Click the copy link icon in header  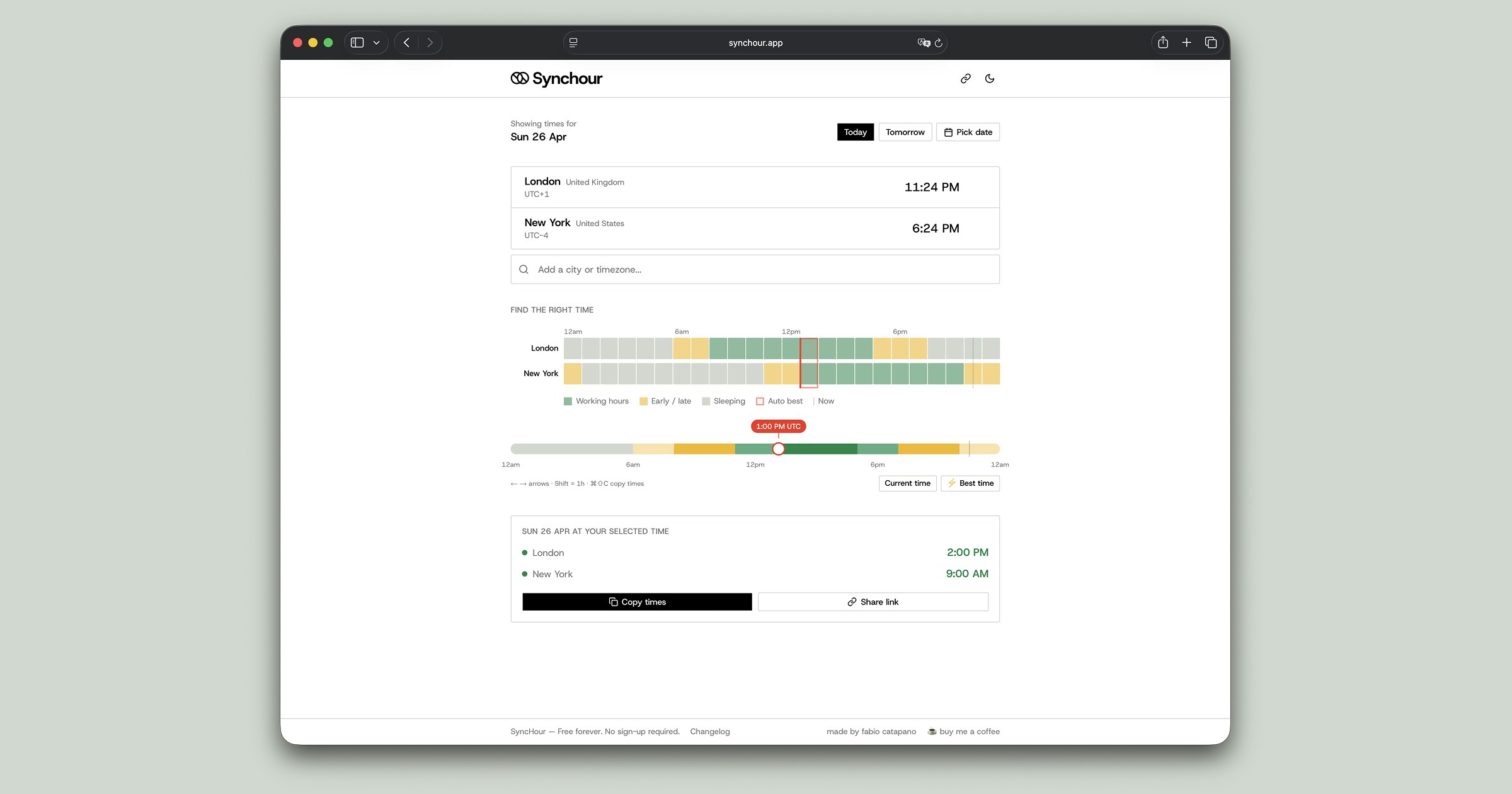pos(965,79)
